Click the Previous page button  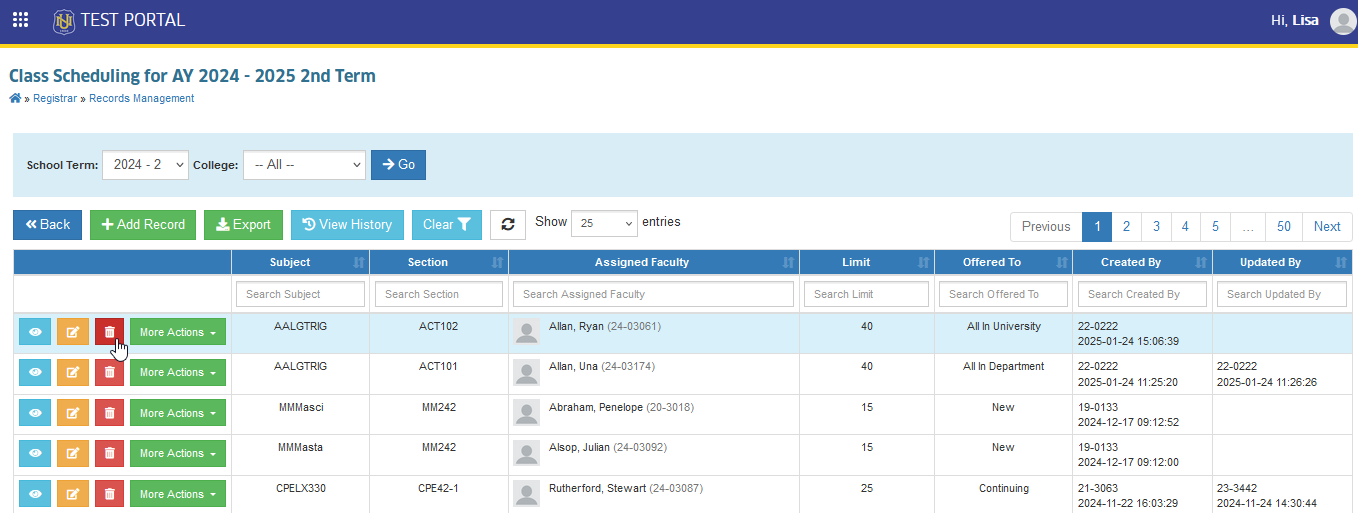1046,227
